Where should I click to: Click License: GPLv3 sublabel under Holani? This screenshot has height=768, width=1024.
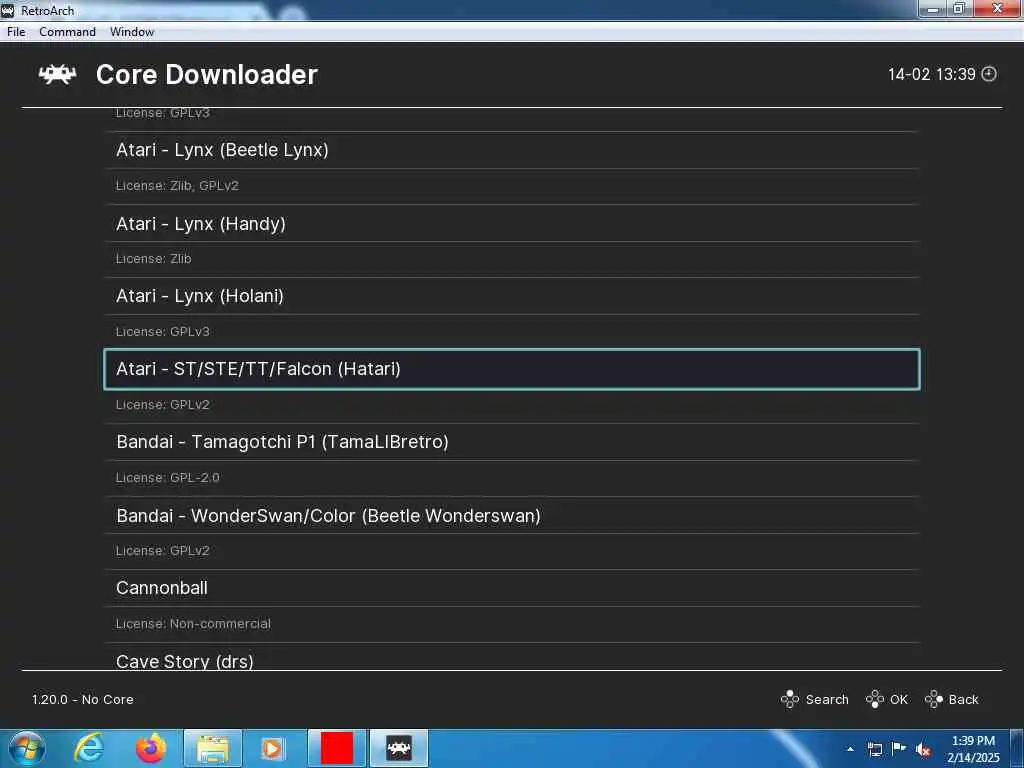pyautogui.click(x=163, y=332)
